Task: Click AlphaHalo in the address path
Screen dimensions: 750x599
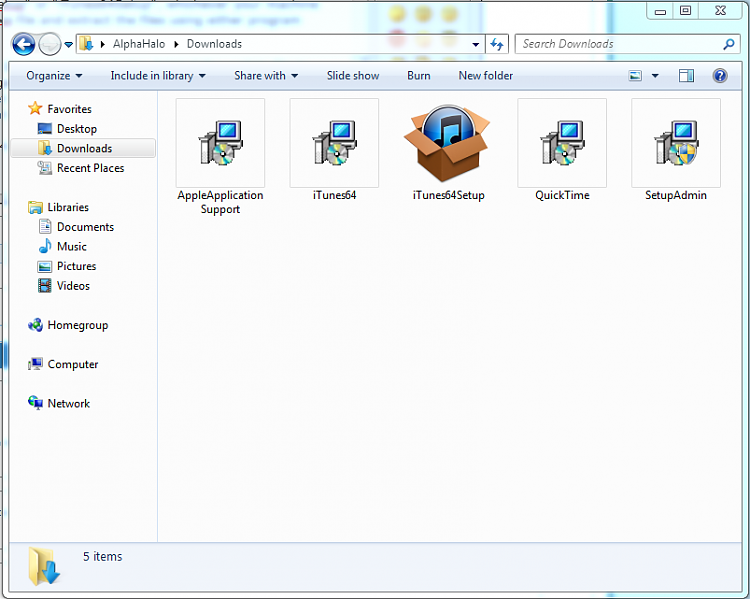Action: coord(139,44)
